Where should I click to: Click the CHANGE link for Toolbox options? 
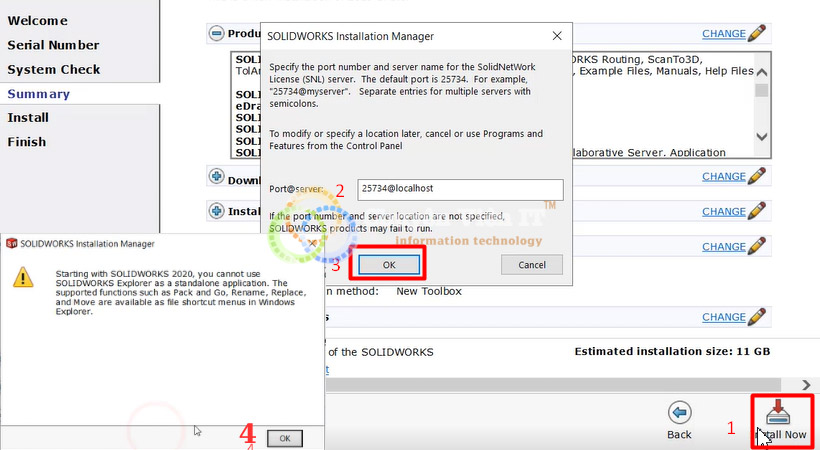(x=723, y=246)
